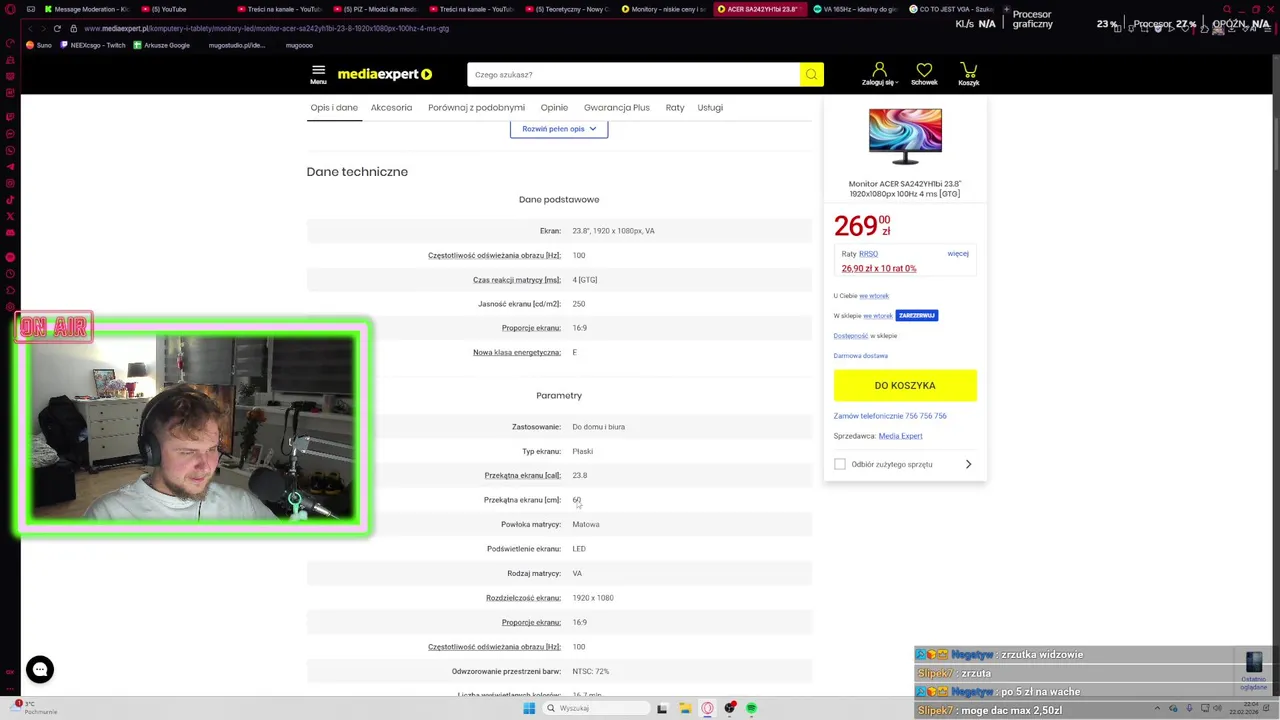
Task: Open the więcej installments link
Action: [958, 253]
